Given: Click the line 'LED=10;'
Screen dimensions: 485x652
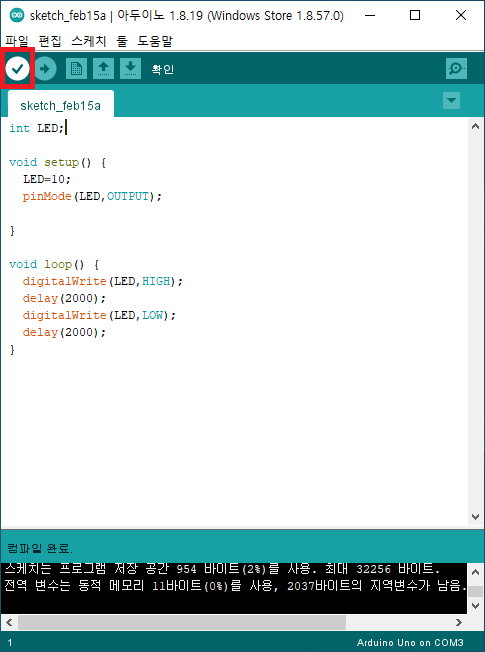Looking at the screenshot, I should click(x=47, y=179).
